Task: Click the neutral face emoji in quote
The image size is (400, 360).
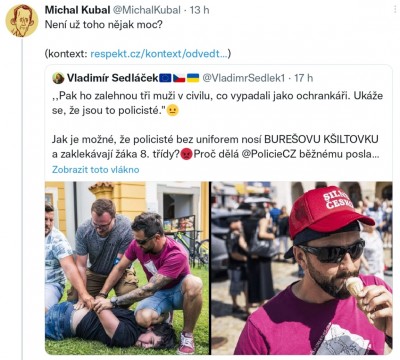Action: (x=172, y=110)
